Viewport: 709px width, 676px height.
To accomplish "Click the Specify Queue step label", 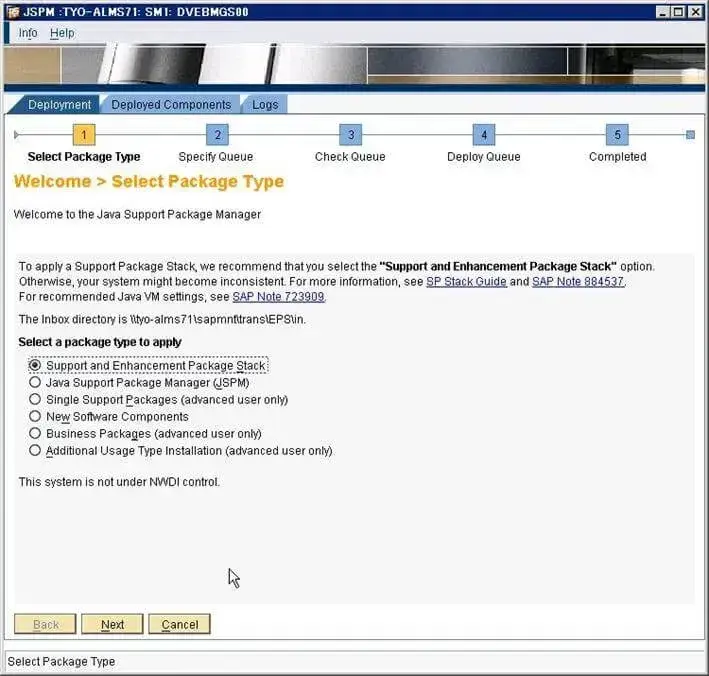I will tap(216, 157).
